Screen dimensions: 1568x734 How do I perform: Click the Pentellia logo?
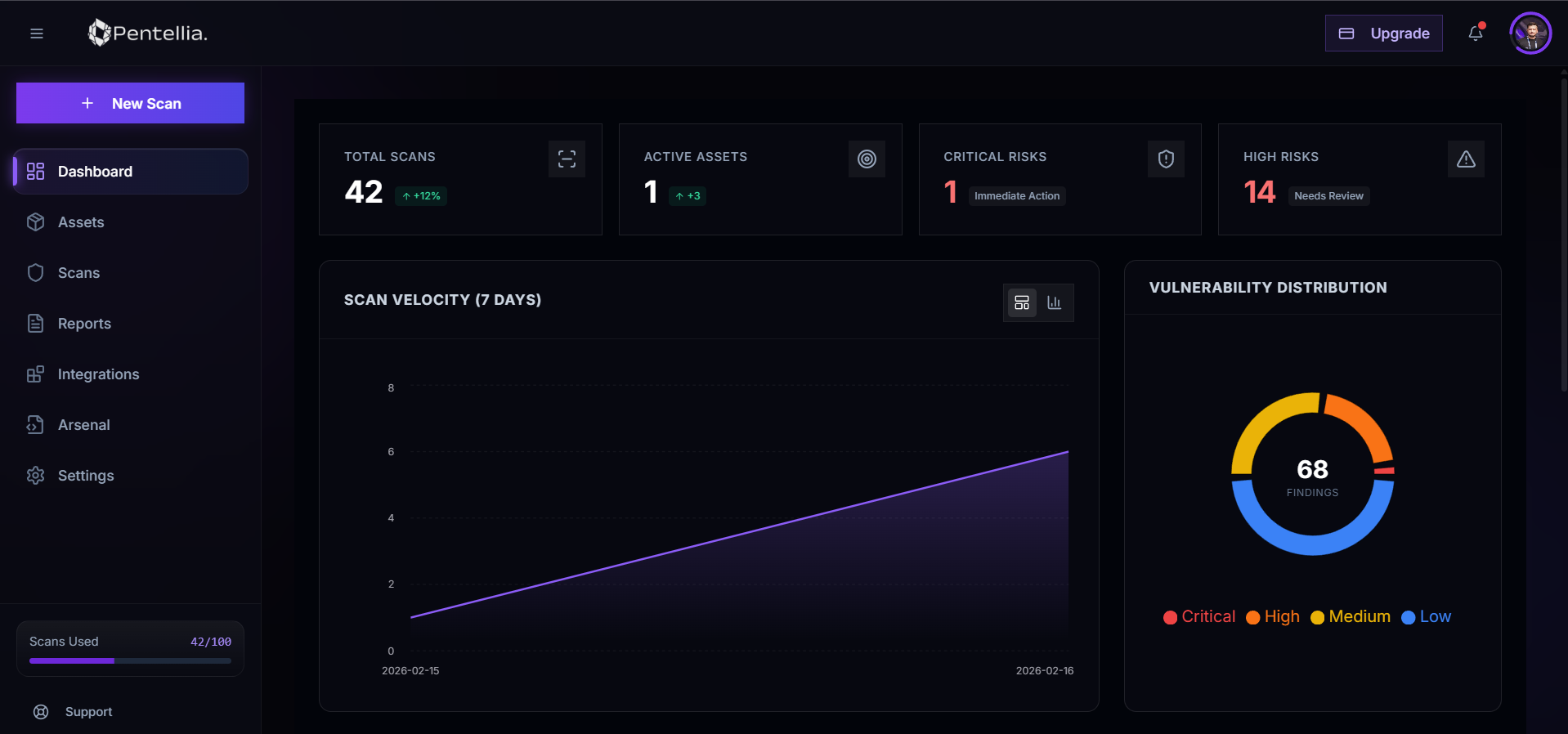(x=148, y=34)
